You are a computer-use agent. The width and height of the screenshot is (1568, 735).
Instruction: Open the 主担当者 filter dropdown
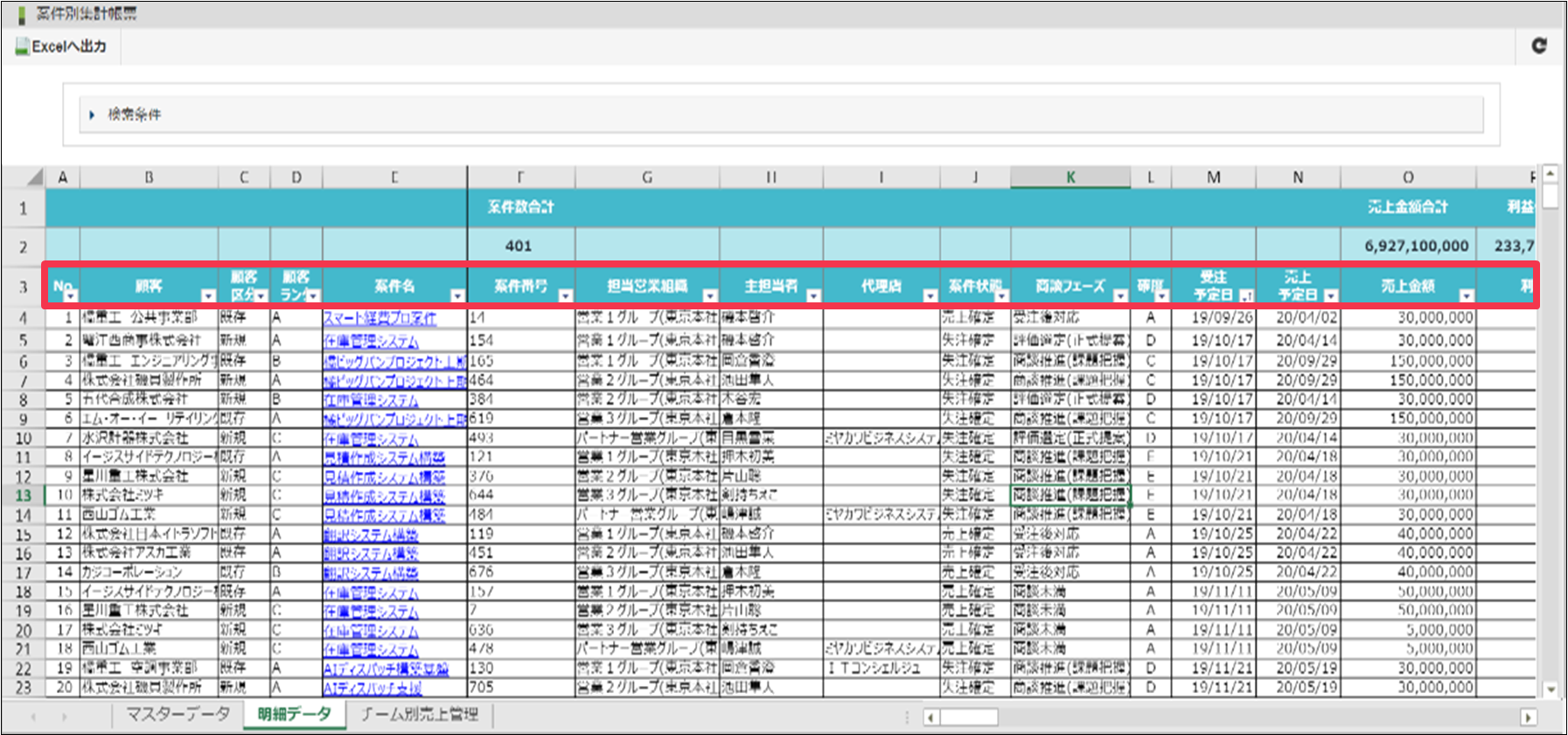(814, 295)
